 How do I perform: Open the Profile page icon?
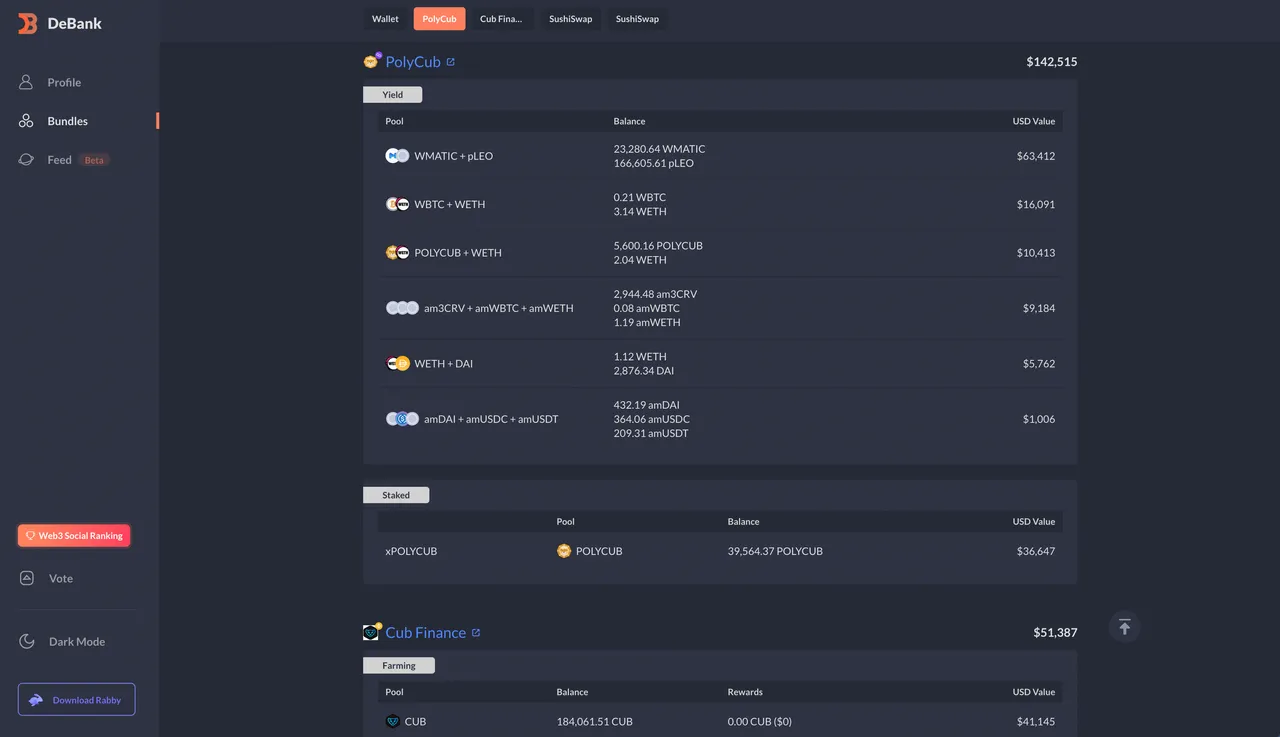point(27,82)
